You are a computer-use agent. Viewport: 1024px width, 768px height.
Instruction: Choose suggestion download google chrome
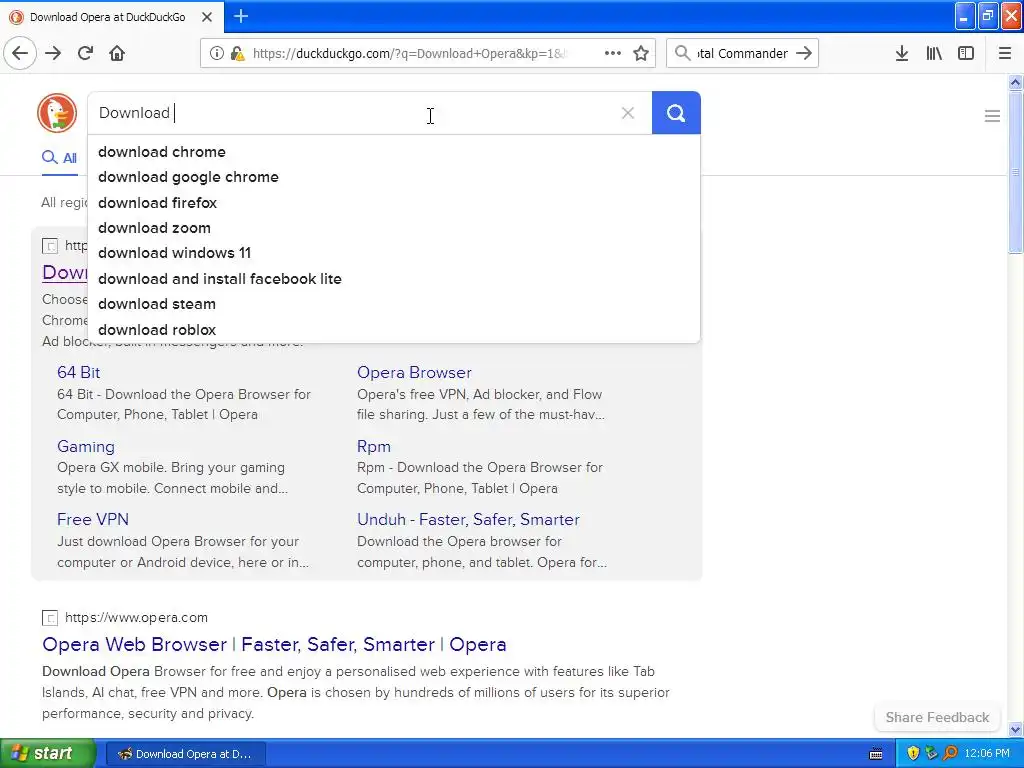point(394,177)
